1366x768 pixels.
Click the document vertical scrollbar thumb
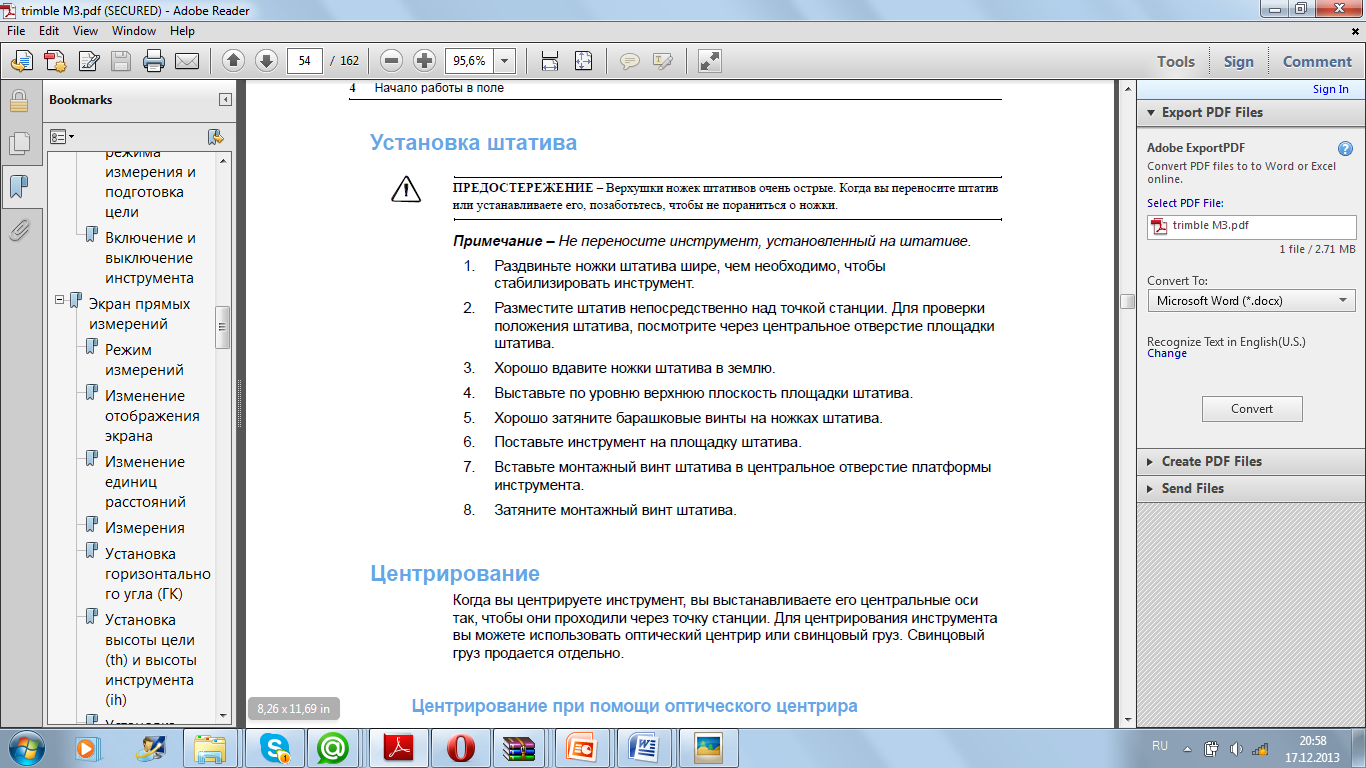click(x=1127, y=302)
